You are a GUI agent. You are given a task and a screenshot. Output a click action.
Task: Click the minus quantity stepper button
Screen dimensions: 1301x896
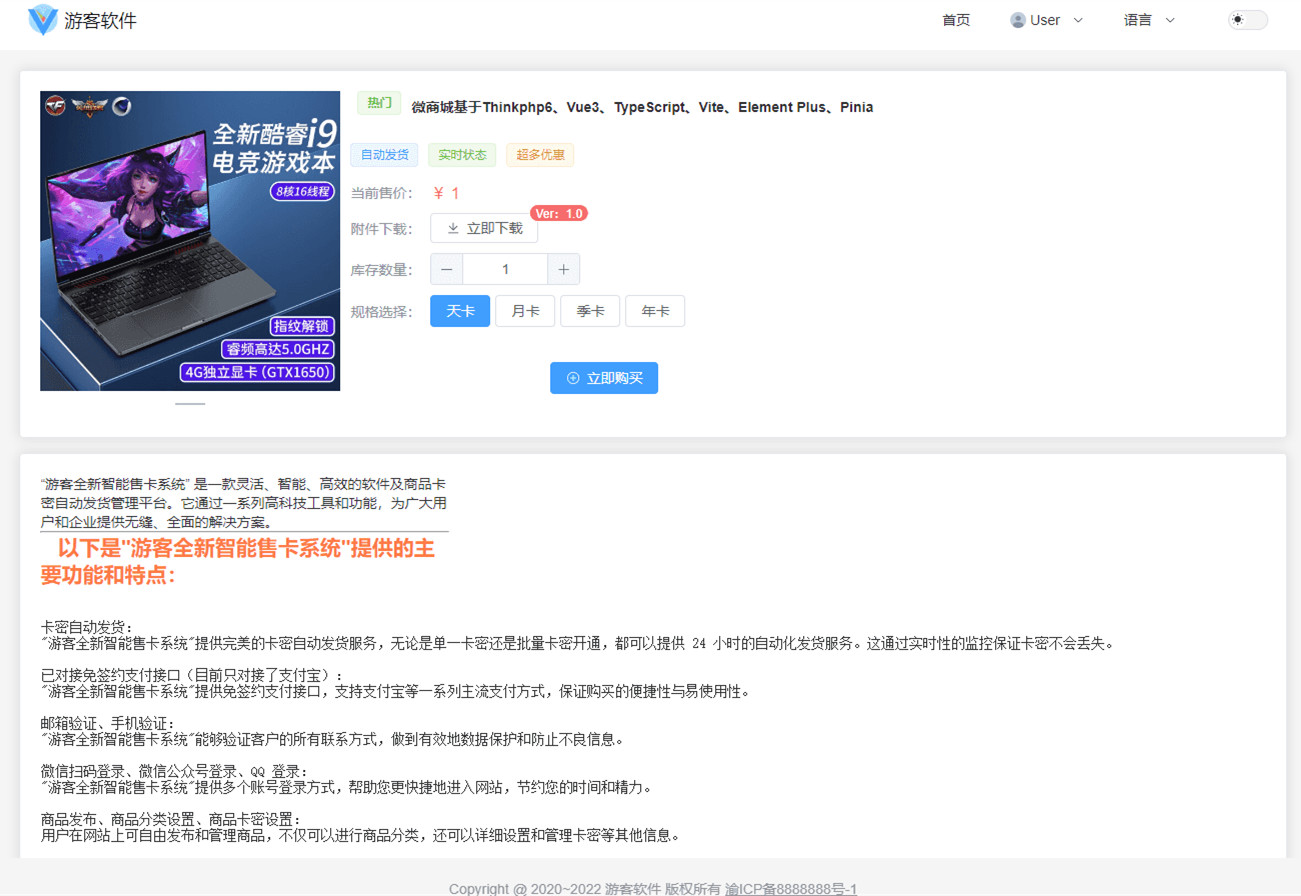pos(446,269)
